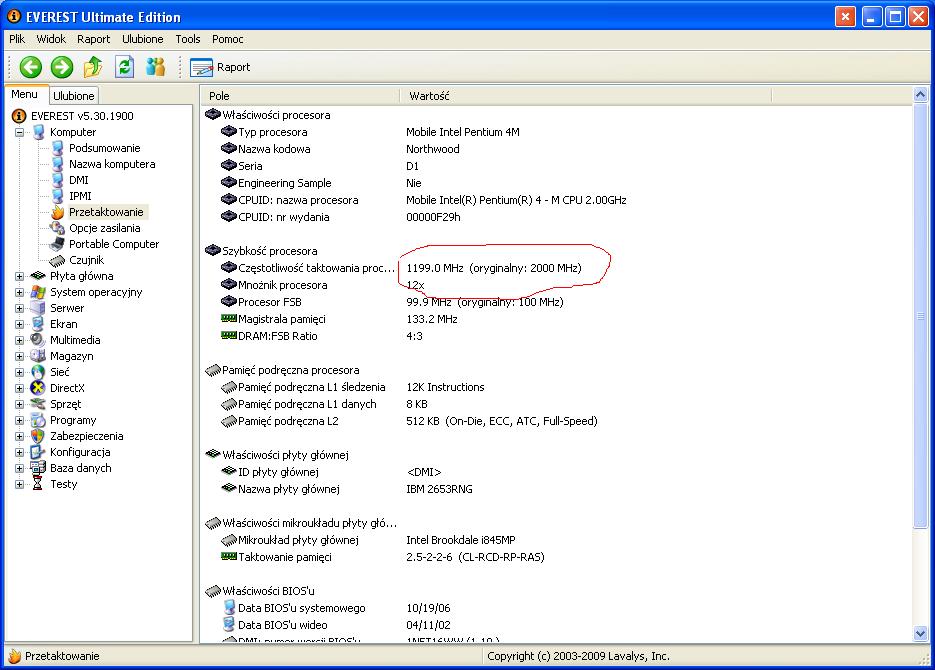Click the Refresh toolbar icon

(124, 67)
